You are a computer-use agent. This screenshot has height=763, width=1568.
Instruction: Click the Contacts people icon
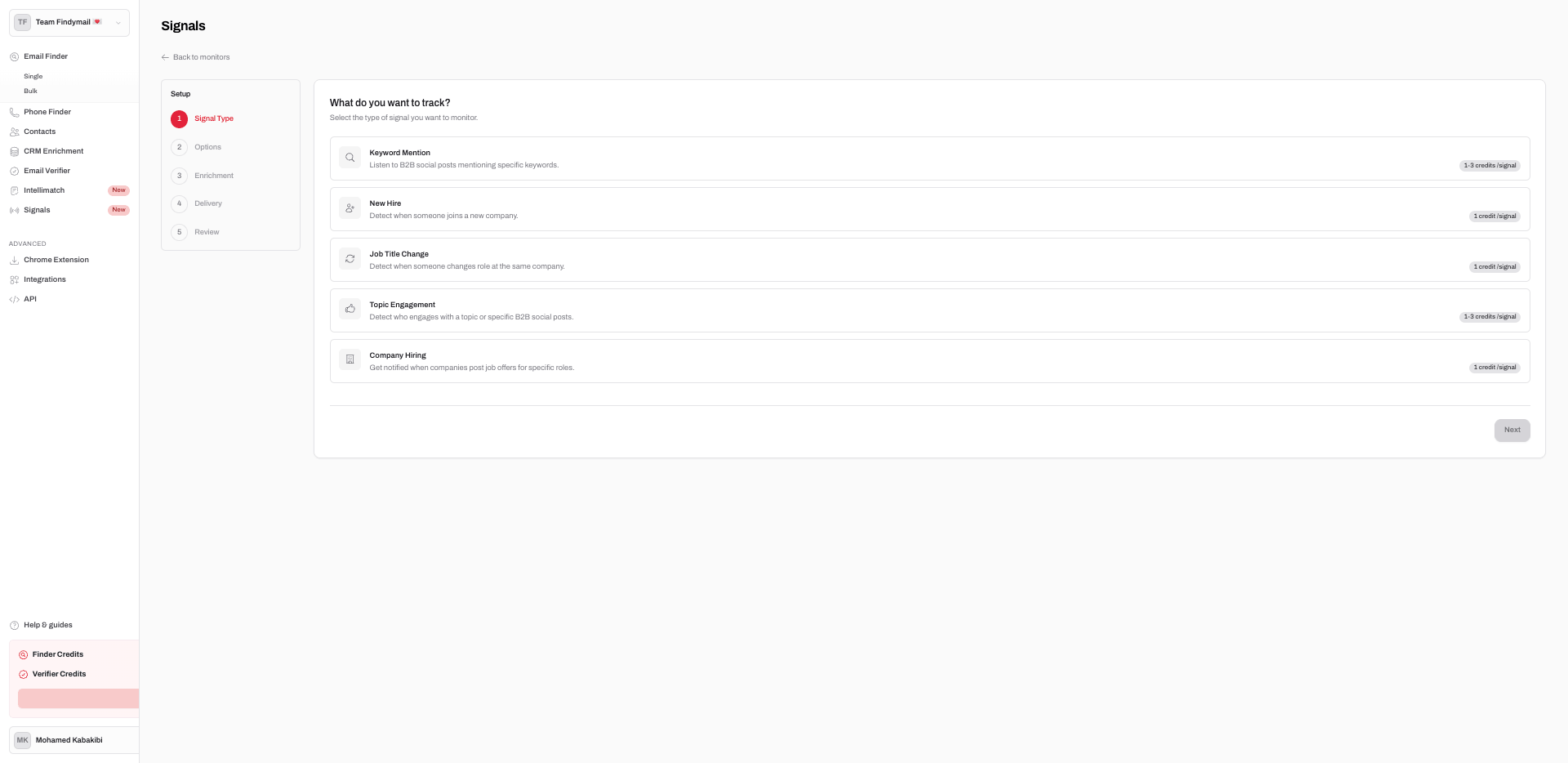14,132
